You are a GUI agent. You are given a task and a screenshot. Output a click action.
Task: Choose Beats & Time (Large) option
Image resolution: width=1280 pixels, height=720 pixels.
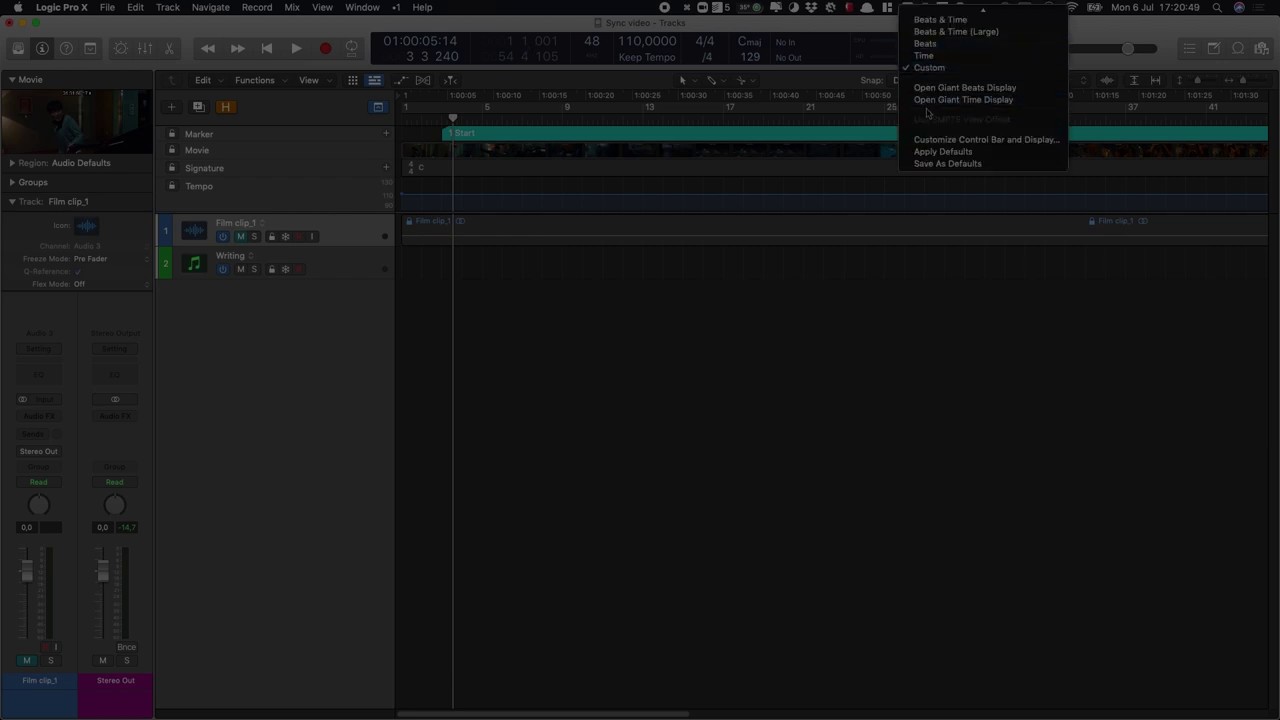click(x=956, y=32)
